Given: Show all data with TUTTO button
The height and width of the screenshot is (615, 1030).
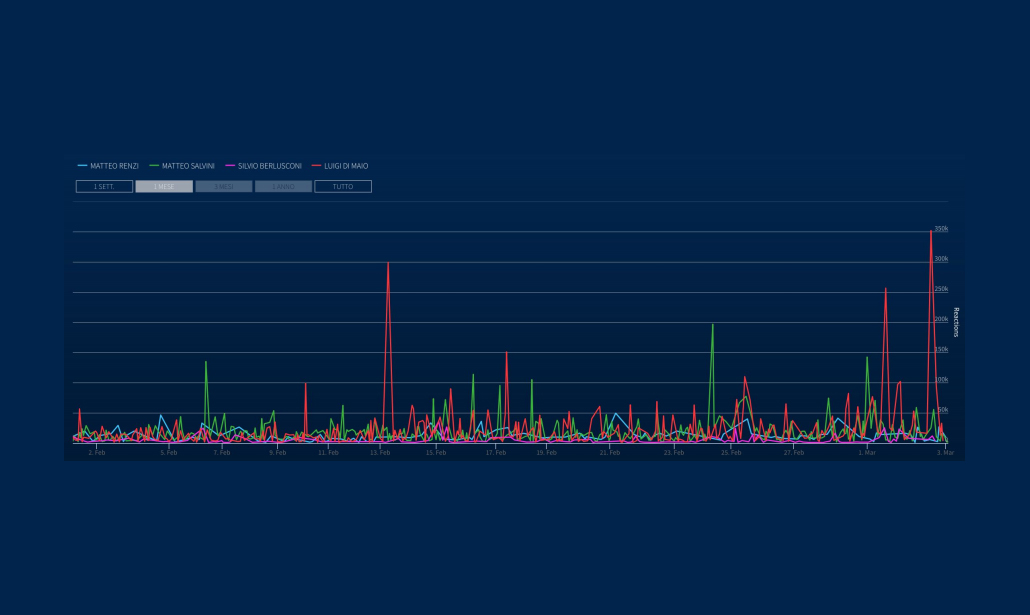Looking at the screenshot, I should [x=343, y=187].
